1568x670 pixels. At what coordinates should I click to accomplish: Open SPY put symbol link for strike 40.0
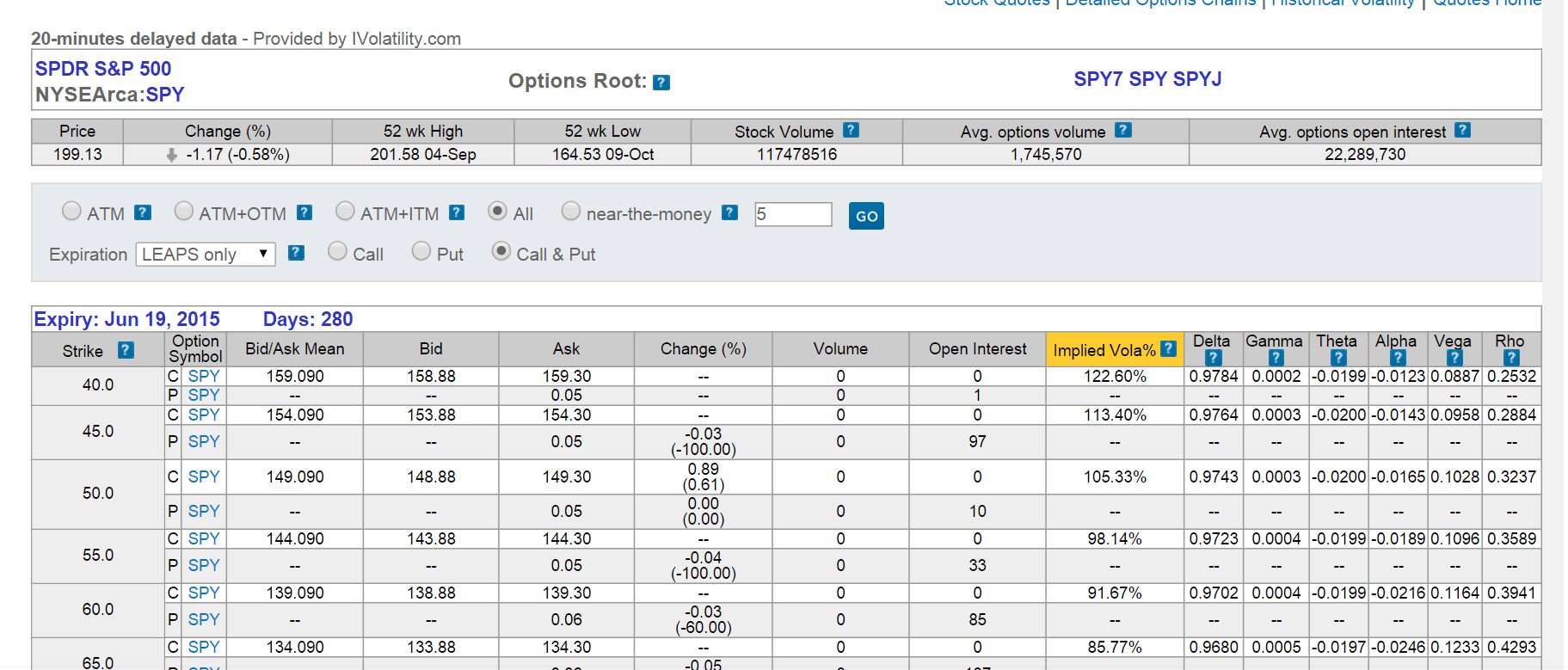[204, 395]
